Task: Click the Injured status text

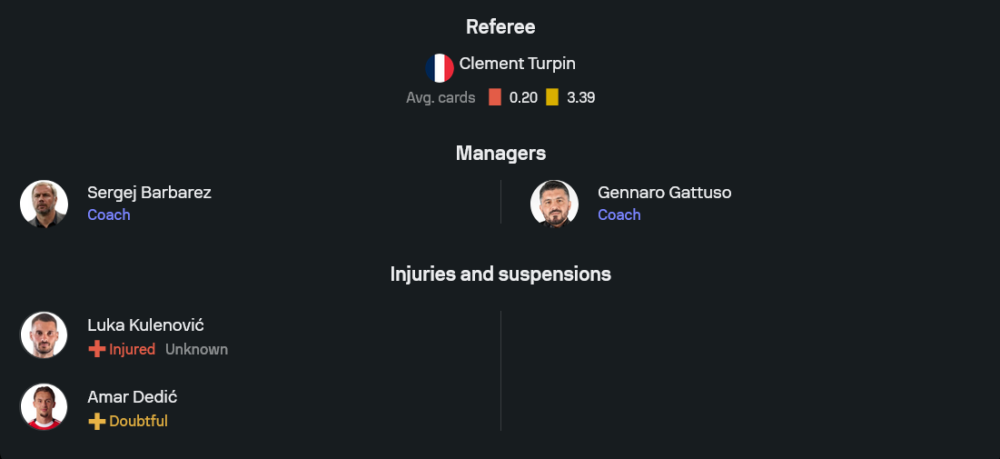Action: [132, 349]
